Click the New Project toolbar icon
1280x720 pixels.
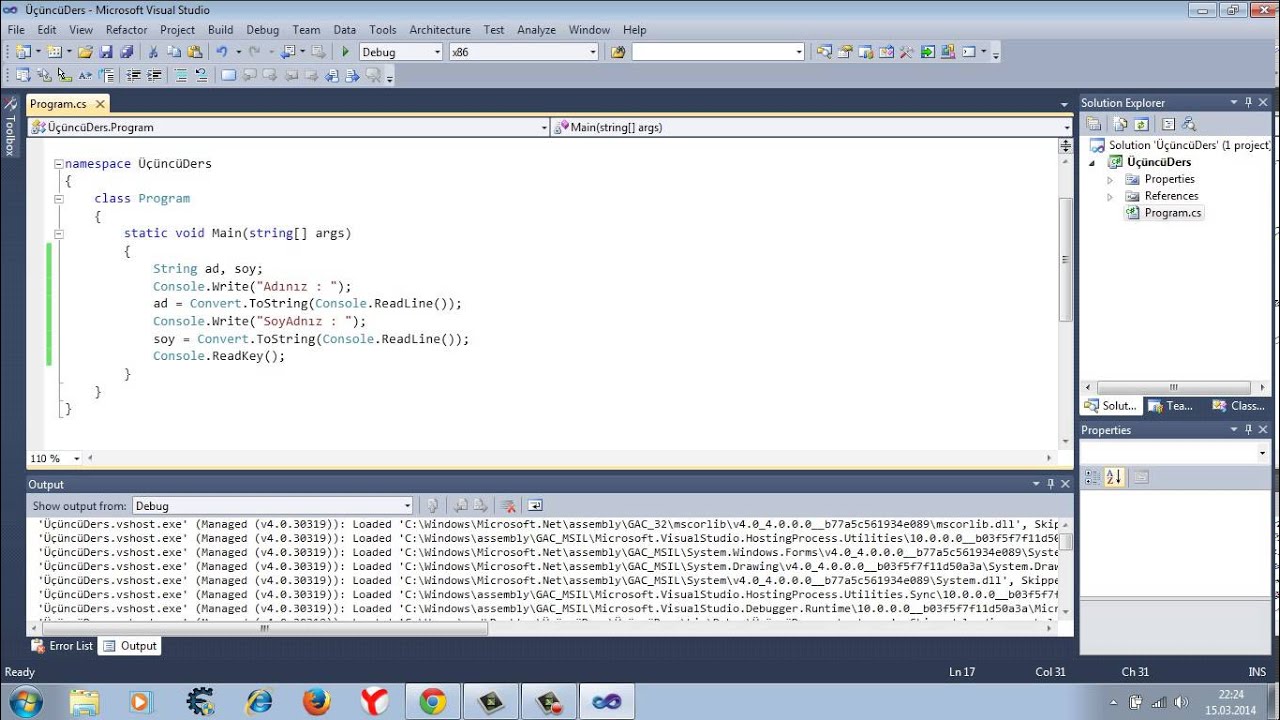(x=23, y=52)
